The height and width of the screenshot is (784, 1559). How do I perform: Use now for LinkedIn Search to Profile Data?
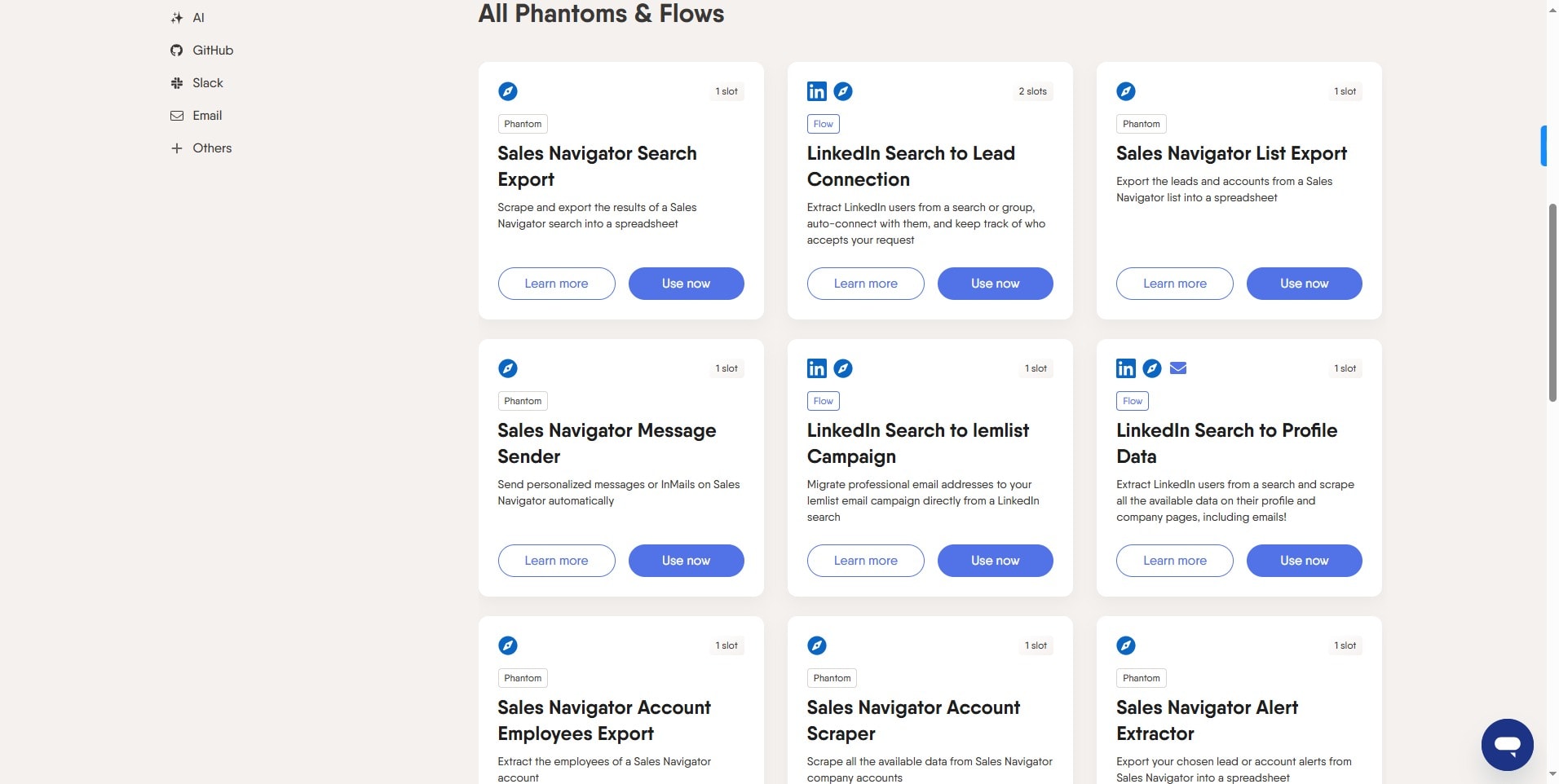tap(1305, 561)
